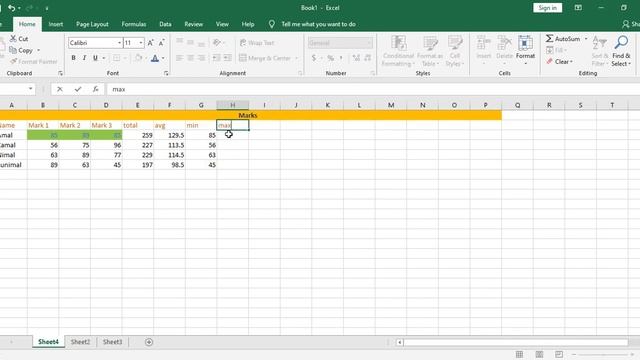The width and height of the screenshot is (640, 360).
Task: Click the cell with value 98.5
Action: coord(169,165)
